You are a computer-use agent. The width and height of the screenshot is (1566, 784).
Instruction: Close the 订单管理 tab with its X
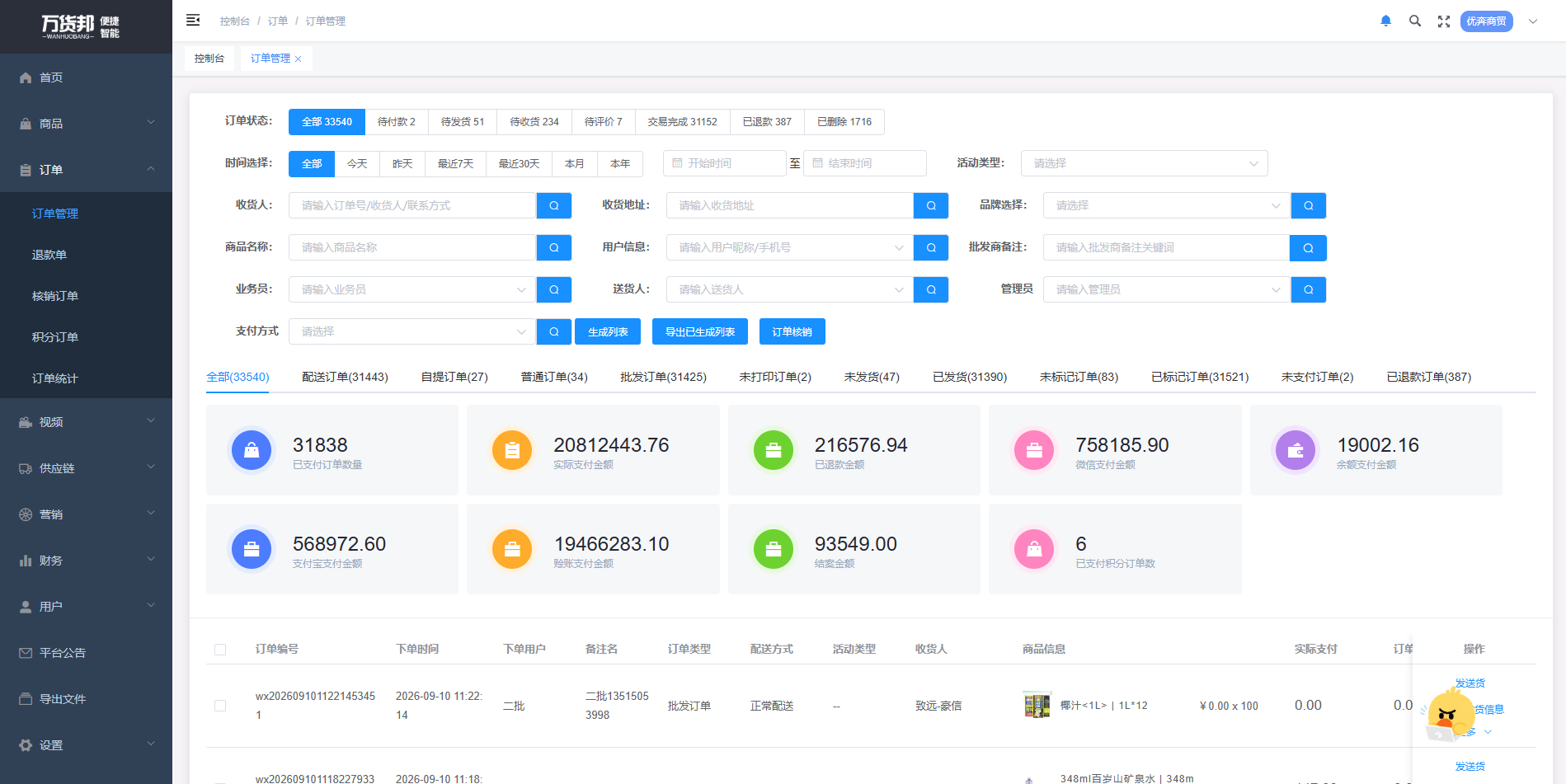coord(299,59)
